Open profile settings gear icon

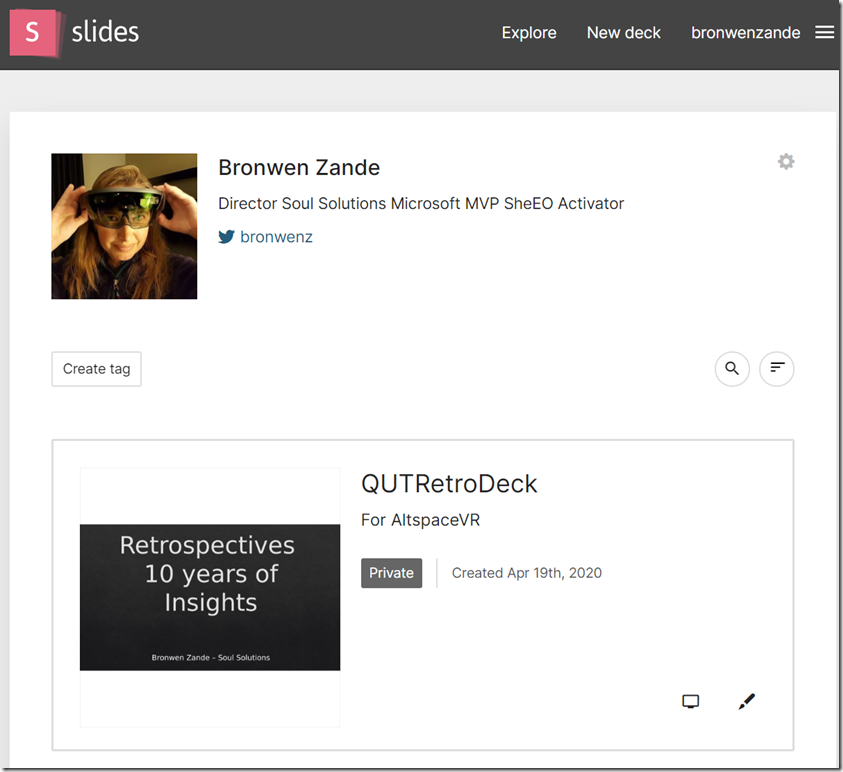(786, 161)
